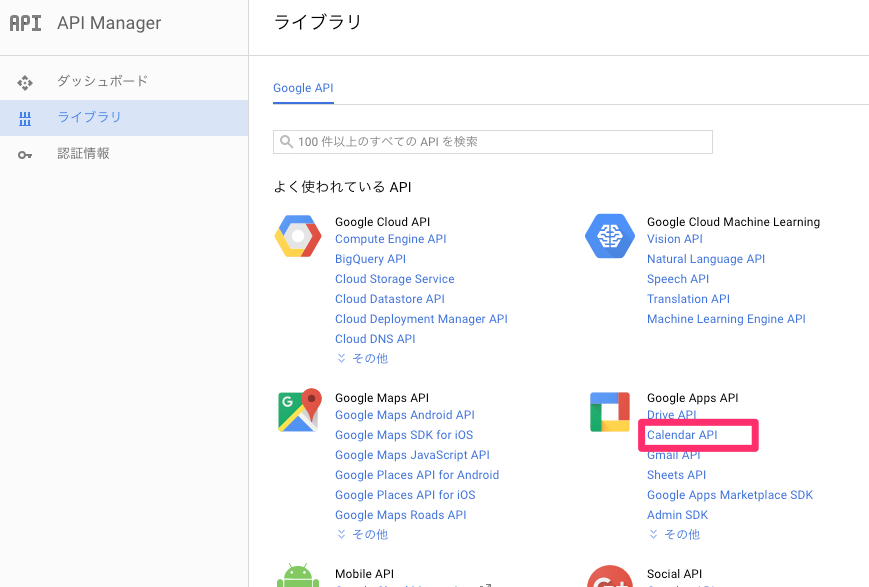Click the search magnifier icon
The height and width of the screenshot is (587, 869).
point(287,142)
